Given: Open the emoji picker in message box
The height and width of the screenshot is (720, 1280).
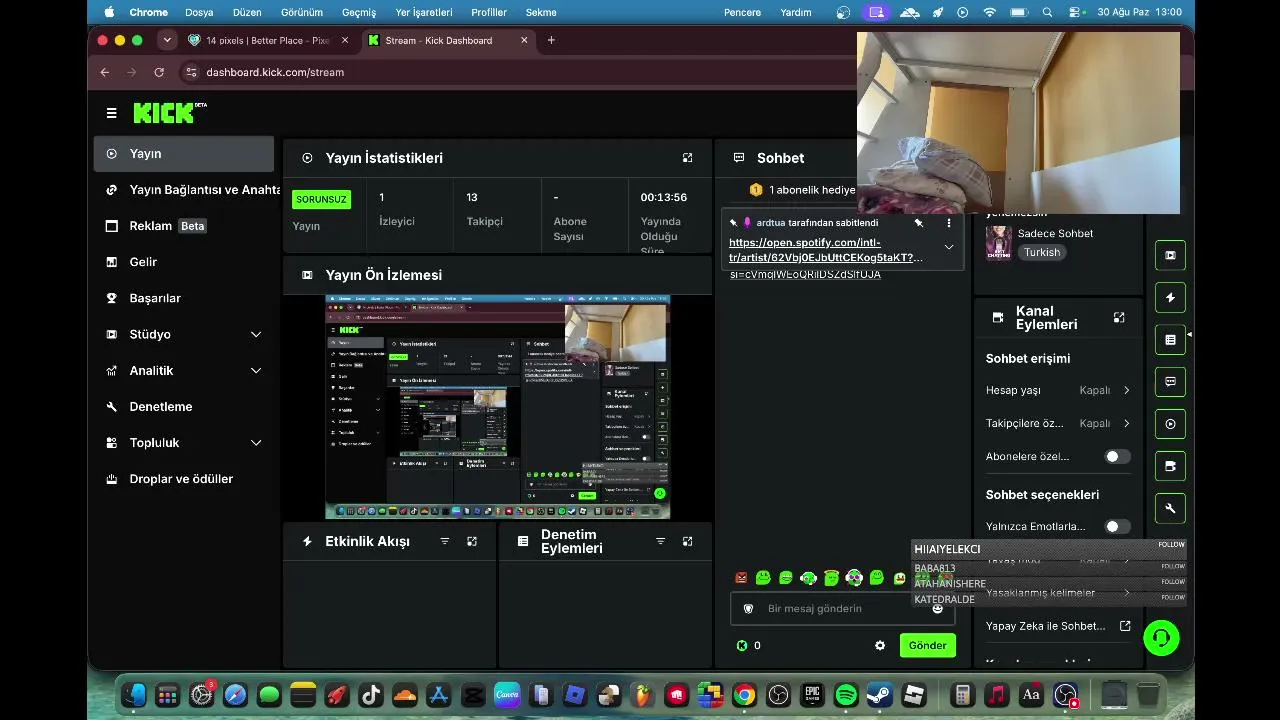Looking at the screenshot, I should 938,608.
